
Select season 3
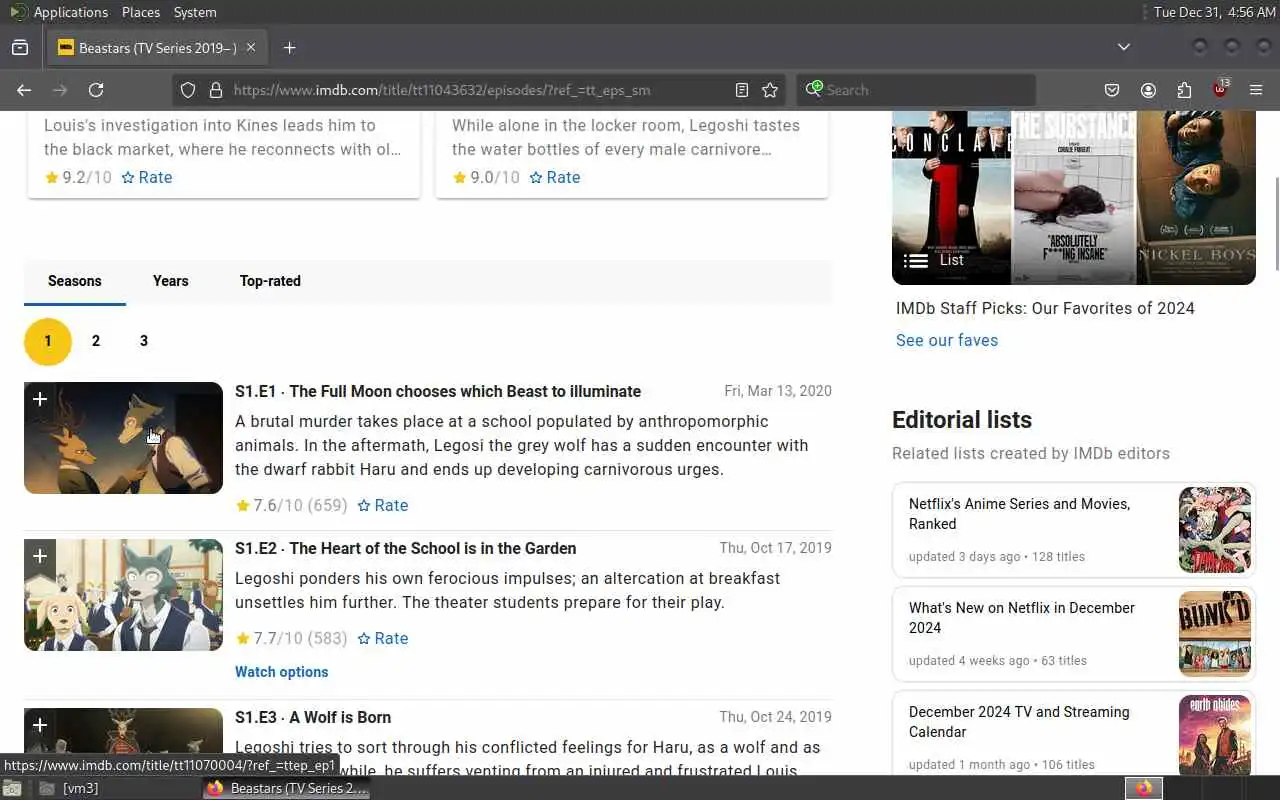tap(144, 341)
